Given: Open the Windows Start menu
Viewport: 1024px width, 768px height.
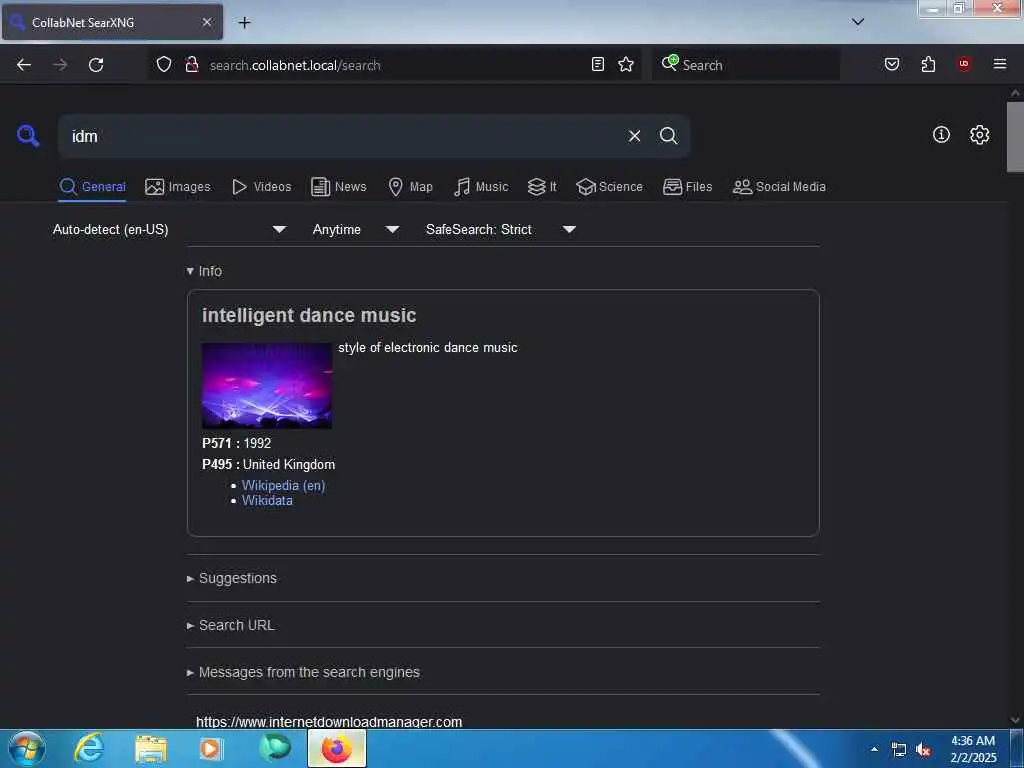Looking at the screenshot, I should tap(26, 748).
